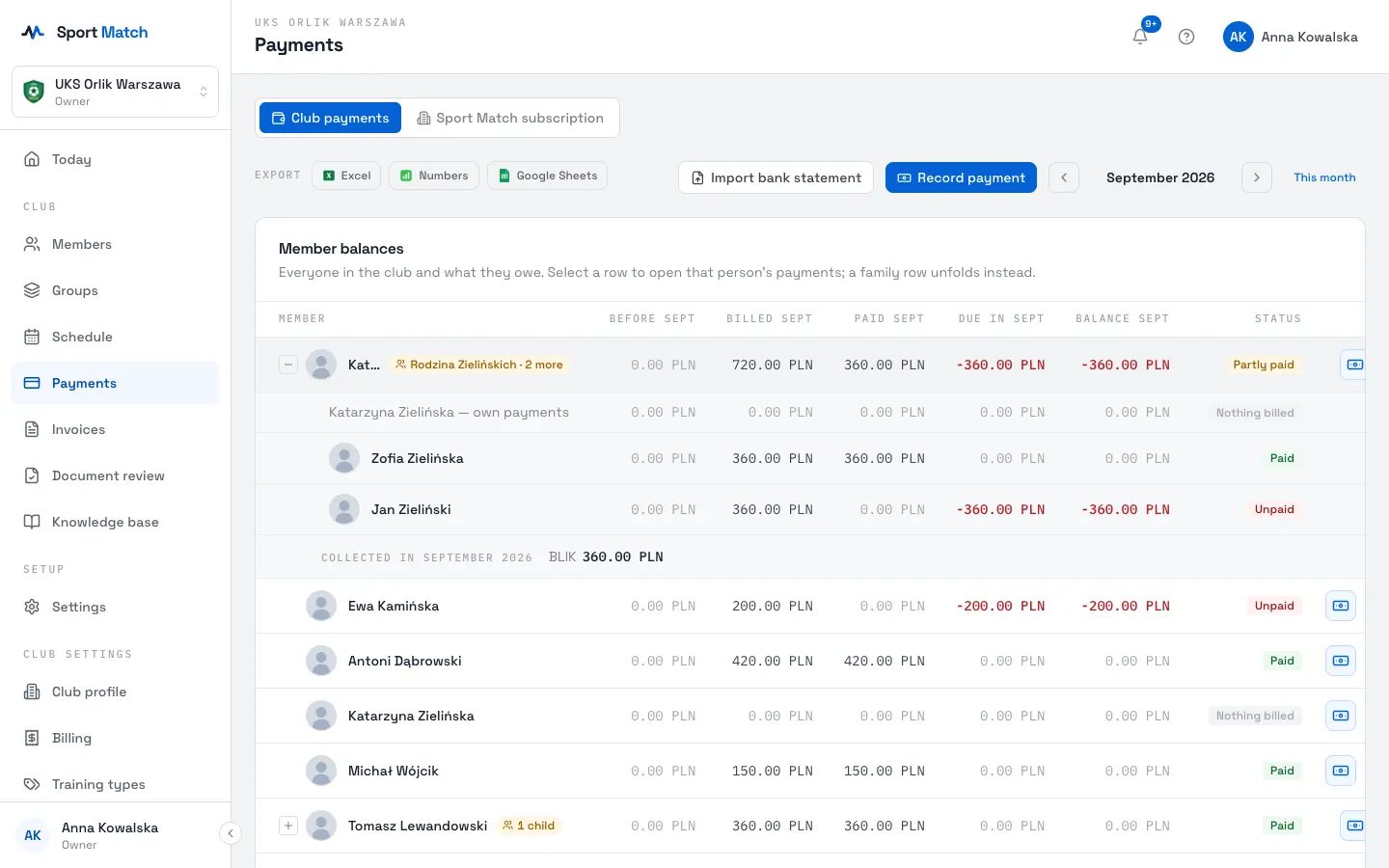
Task: Open Settings in the sidebar
Action: coord(116,607)
